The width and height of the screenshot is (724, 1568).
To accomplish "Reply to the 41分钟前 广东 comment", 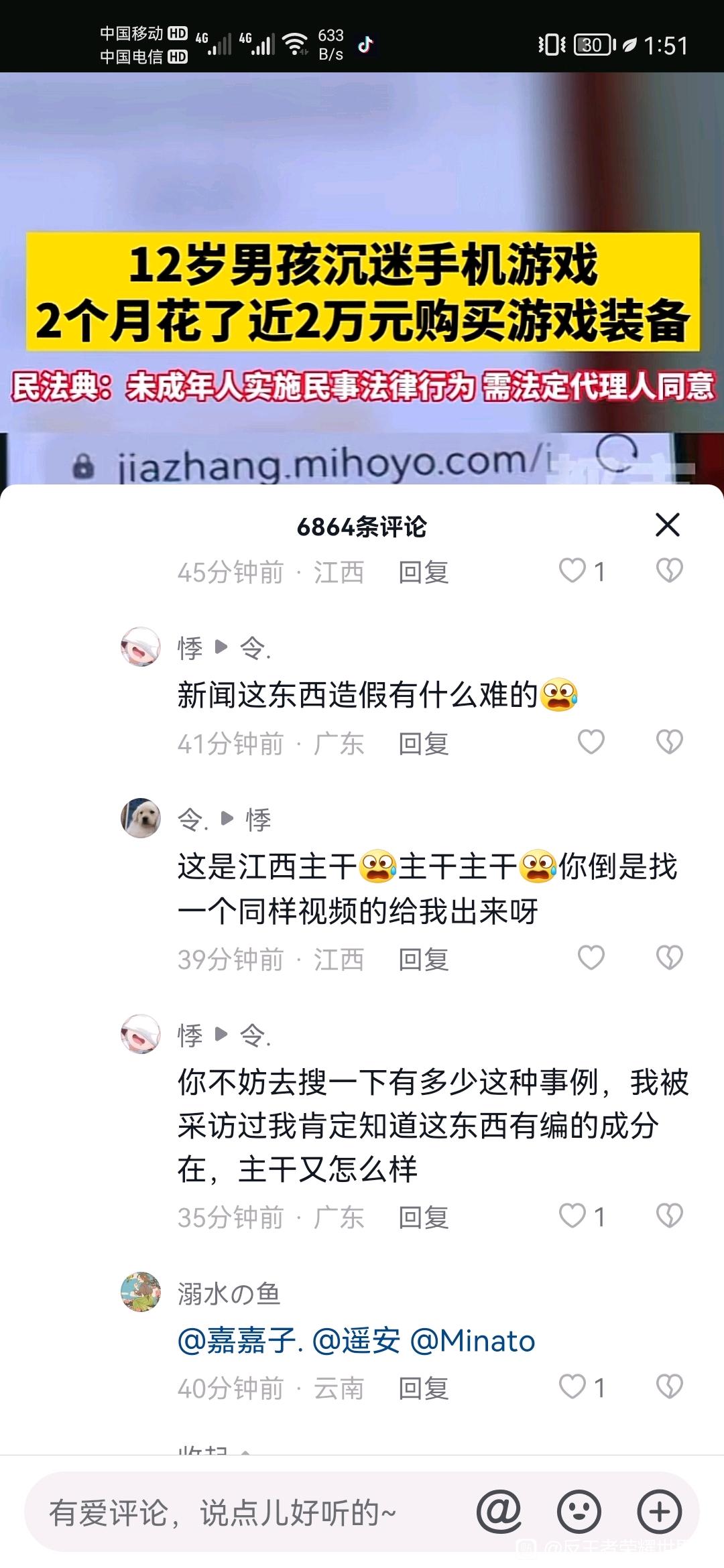I will pos(423,744).
